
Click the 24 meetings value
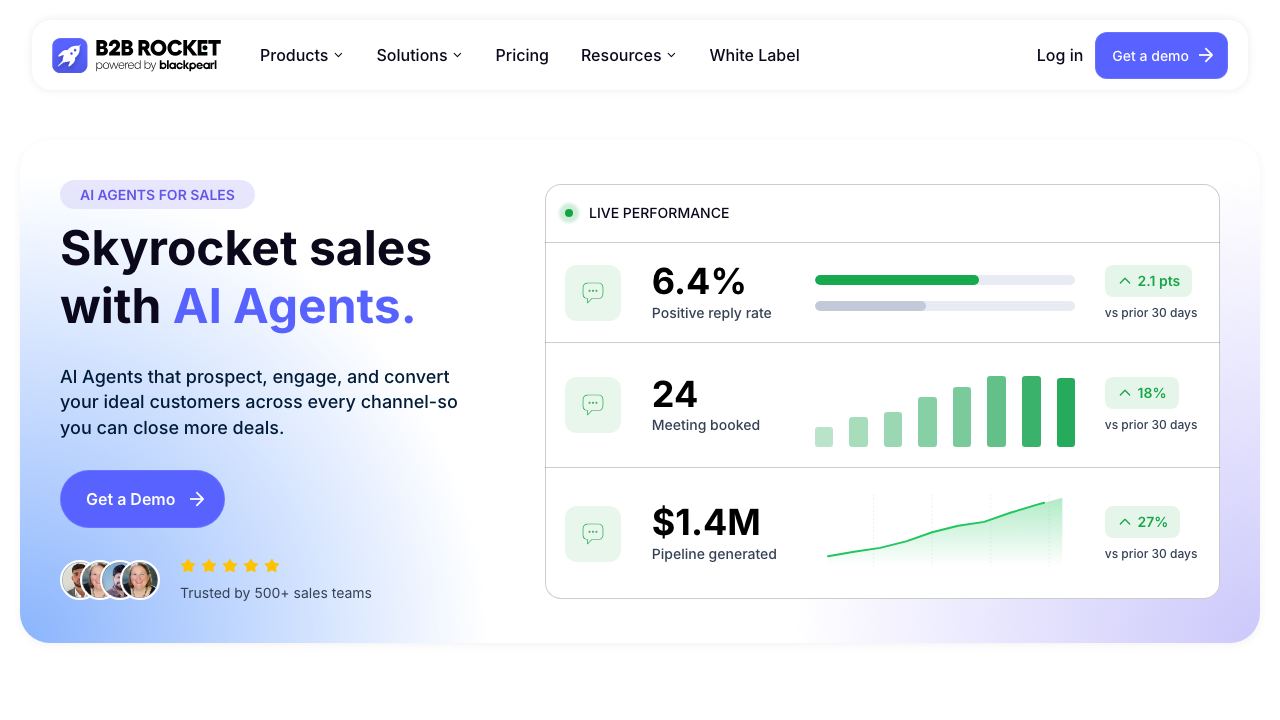(675, 394)
